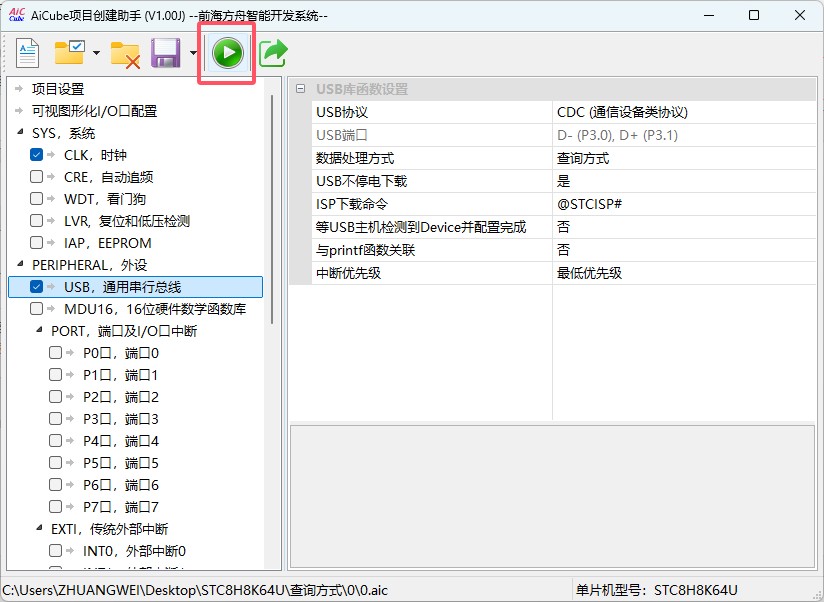
Task: Check the P5口 端口5 checkbox
Action: [x=55, y=463]
